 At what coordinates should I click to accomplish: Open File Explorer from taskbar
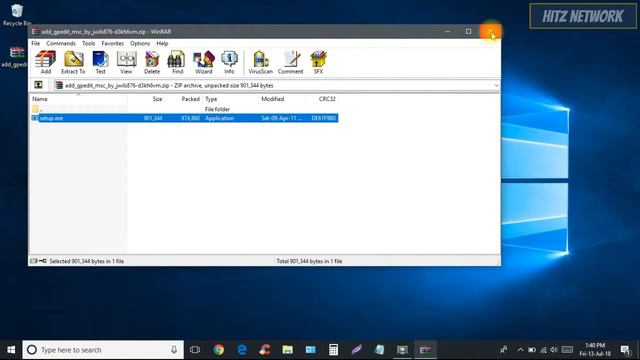coord(287,350)
